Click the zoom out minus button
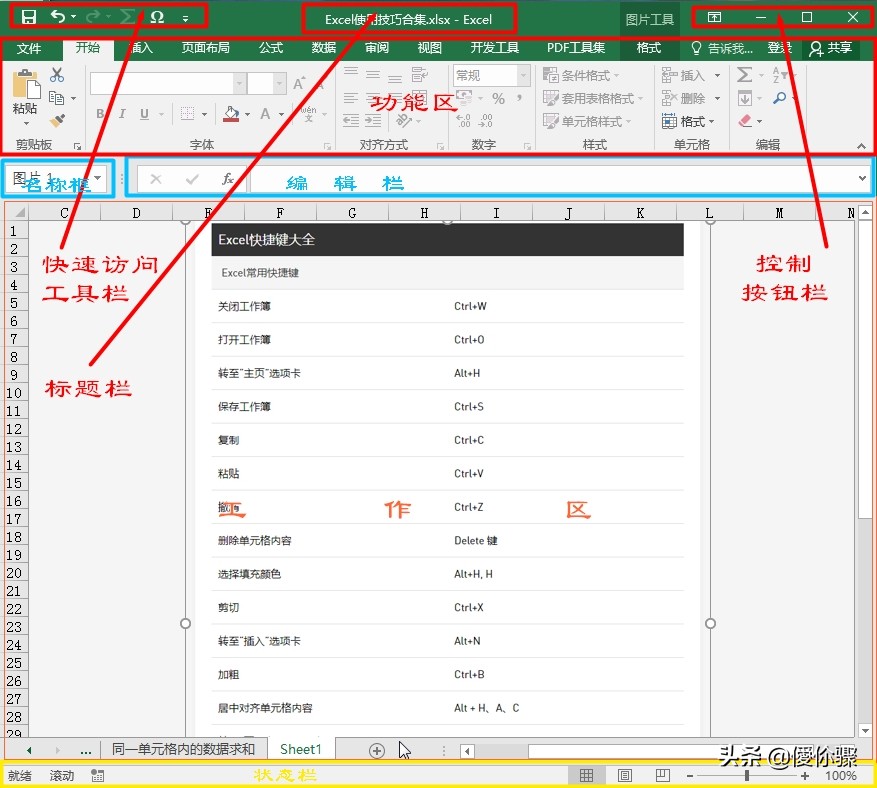The width and height of the screenshot is (877, 788). (x=690, y=776)
